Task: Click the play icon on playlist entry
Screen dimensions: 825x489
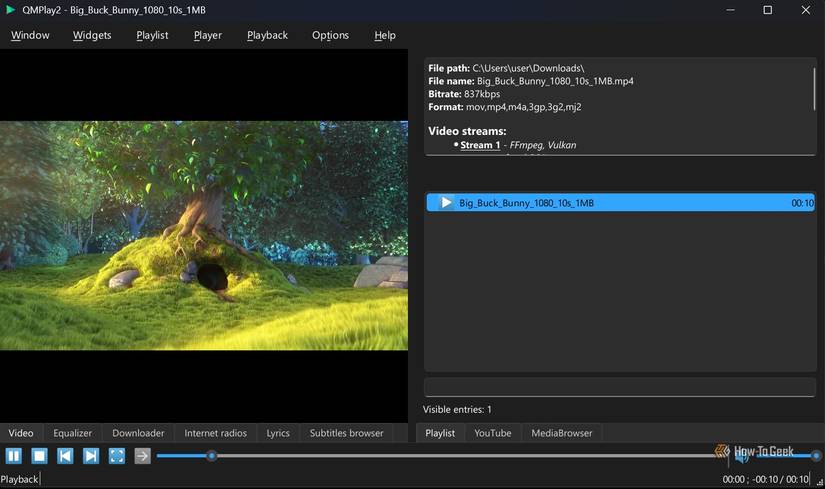Action: [446, 203]
